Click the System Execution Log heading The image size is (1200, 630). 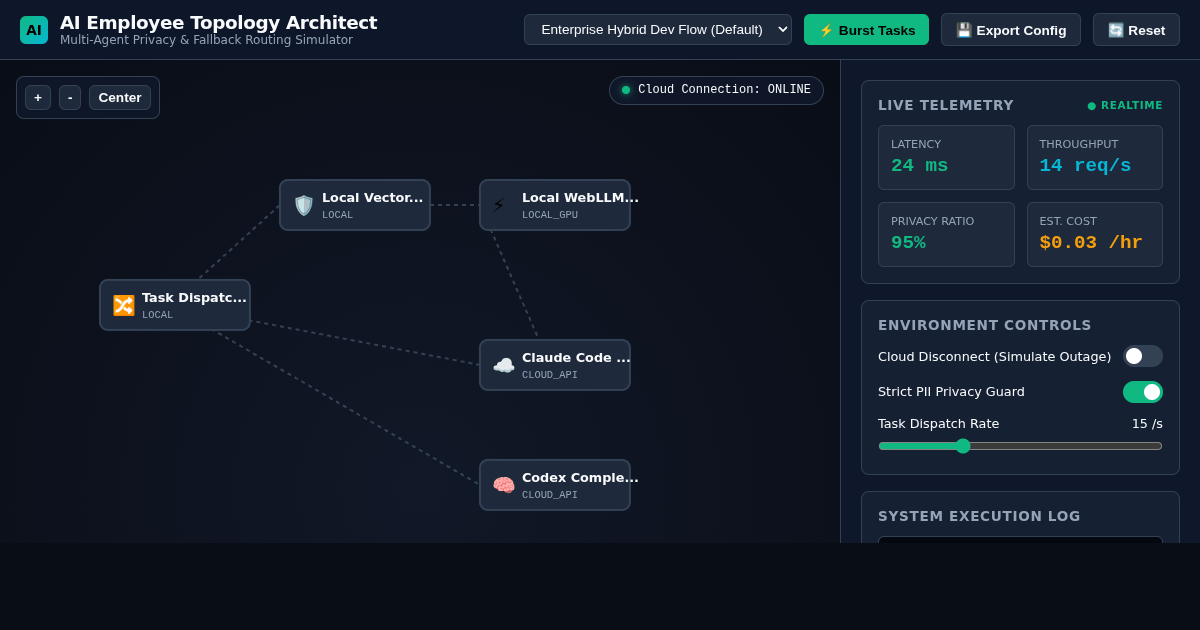click(979, 516)
